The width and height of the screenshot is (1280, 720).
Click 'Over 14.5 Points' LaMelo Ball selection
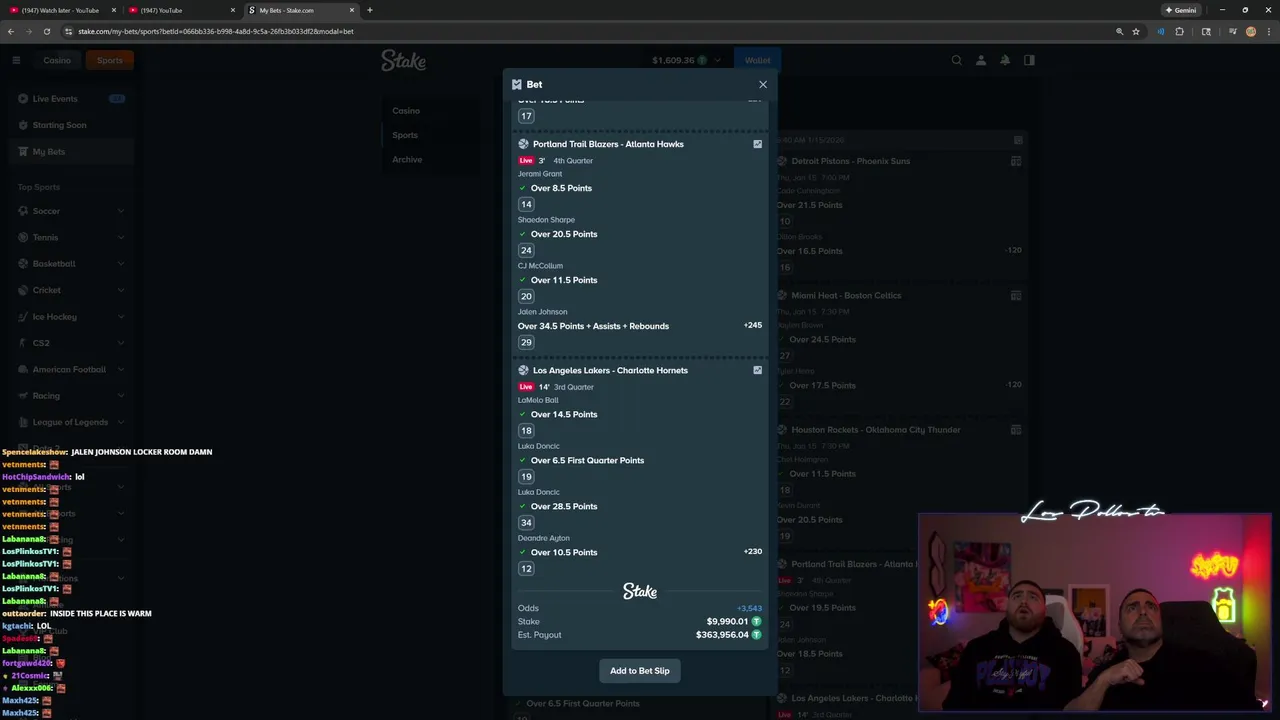(564, 414)
